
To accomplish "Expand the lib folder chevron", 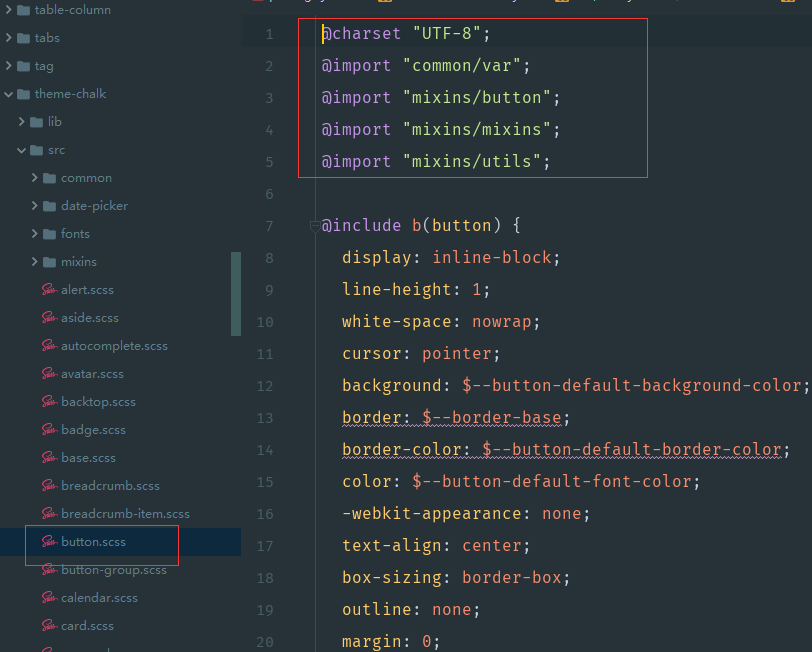I will click(21, 122).
